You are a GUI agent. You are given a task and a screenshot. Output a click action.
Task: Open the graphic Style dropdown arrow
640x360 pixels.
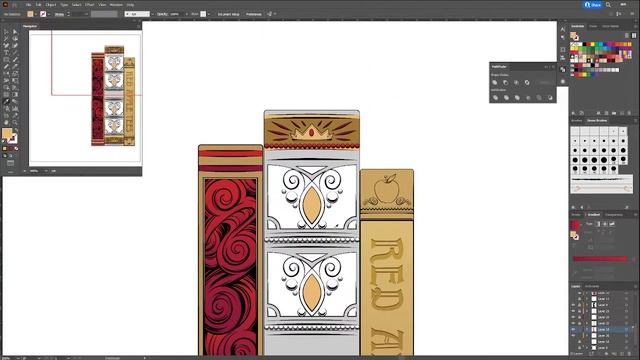click(209, 14)
